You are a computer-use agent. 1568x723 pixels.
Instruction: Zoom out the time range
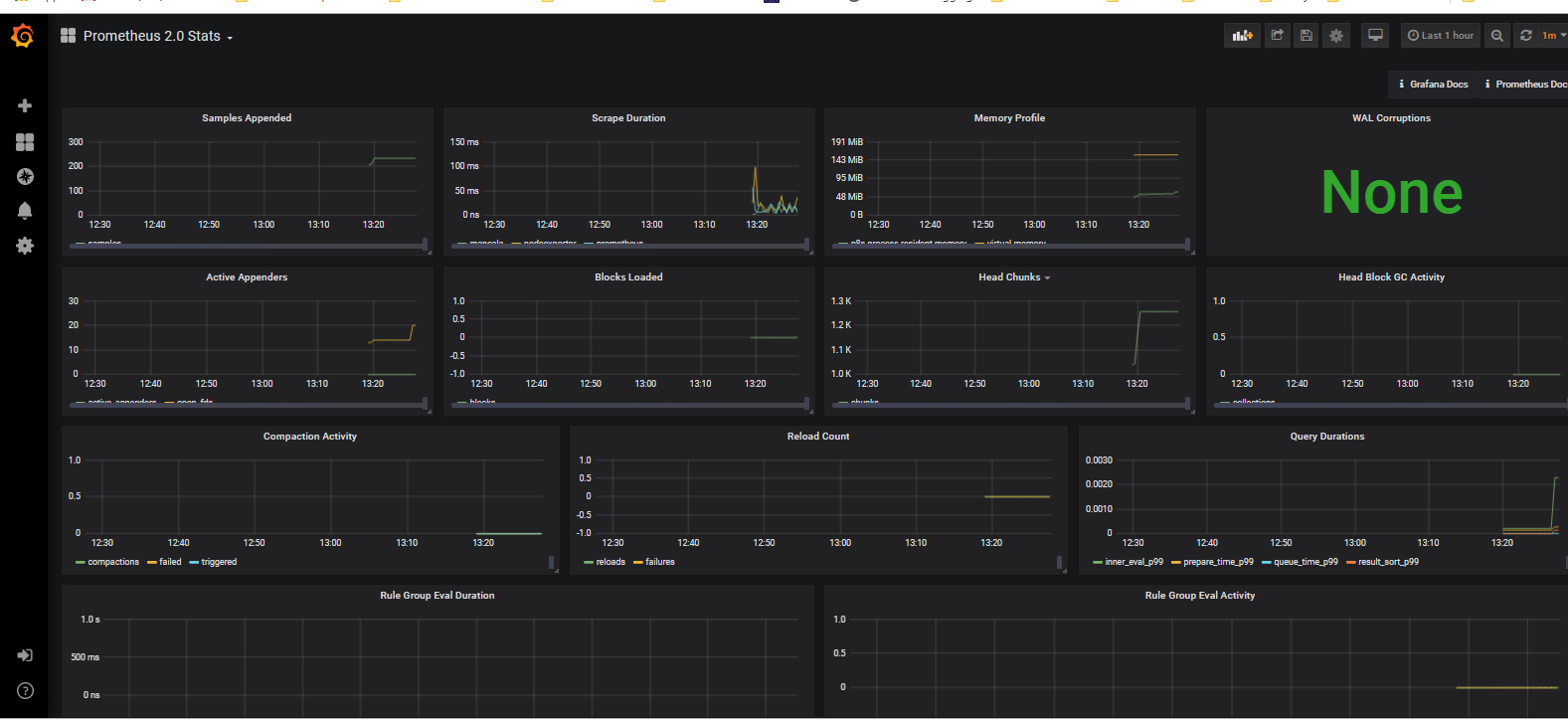click(x=1497, y=36)
